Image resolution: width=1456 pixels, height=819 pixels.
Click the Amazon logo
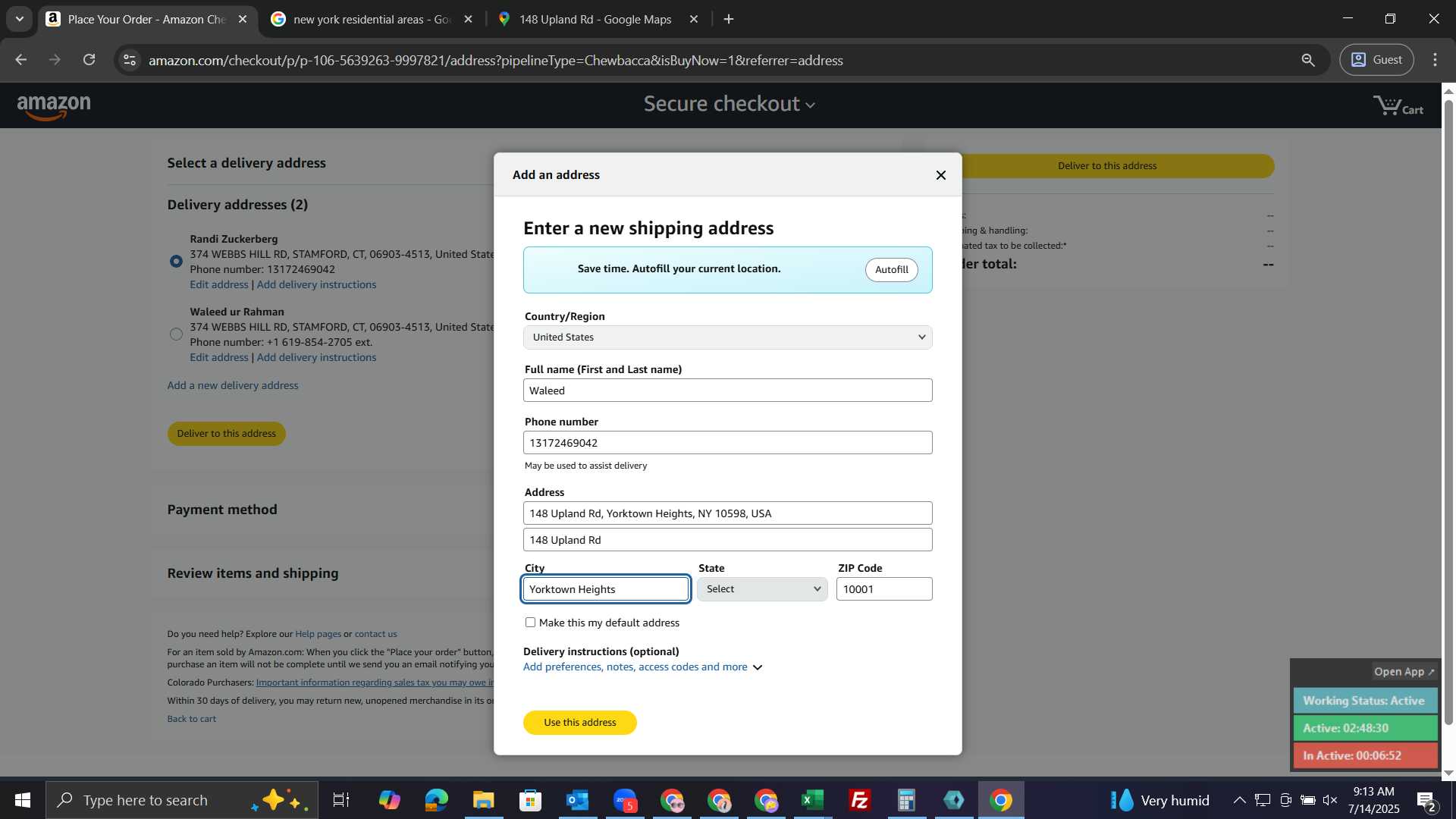click(54, 107)
